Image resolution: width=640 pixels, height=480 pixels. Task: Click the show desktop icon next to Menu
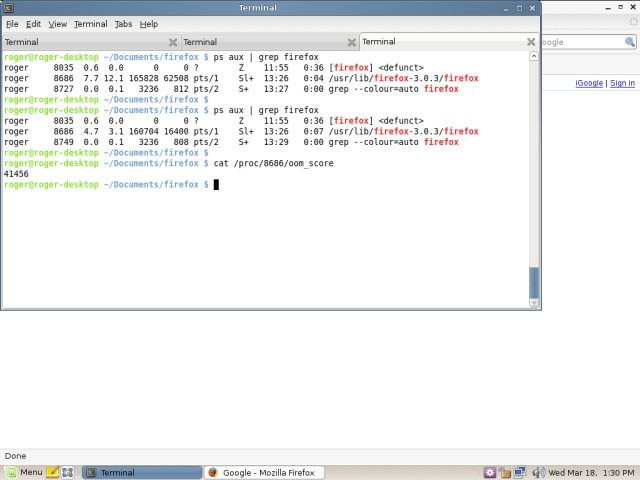click(69, 472)
